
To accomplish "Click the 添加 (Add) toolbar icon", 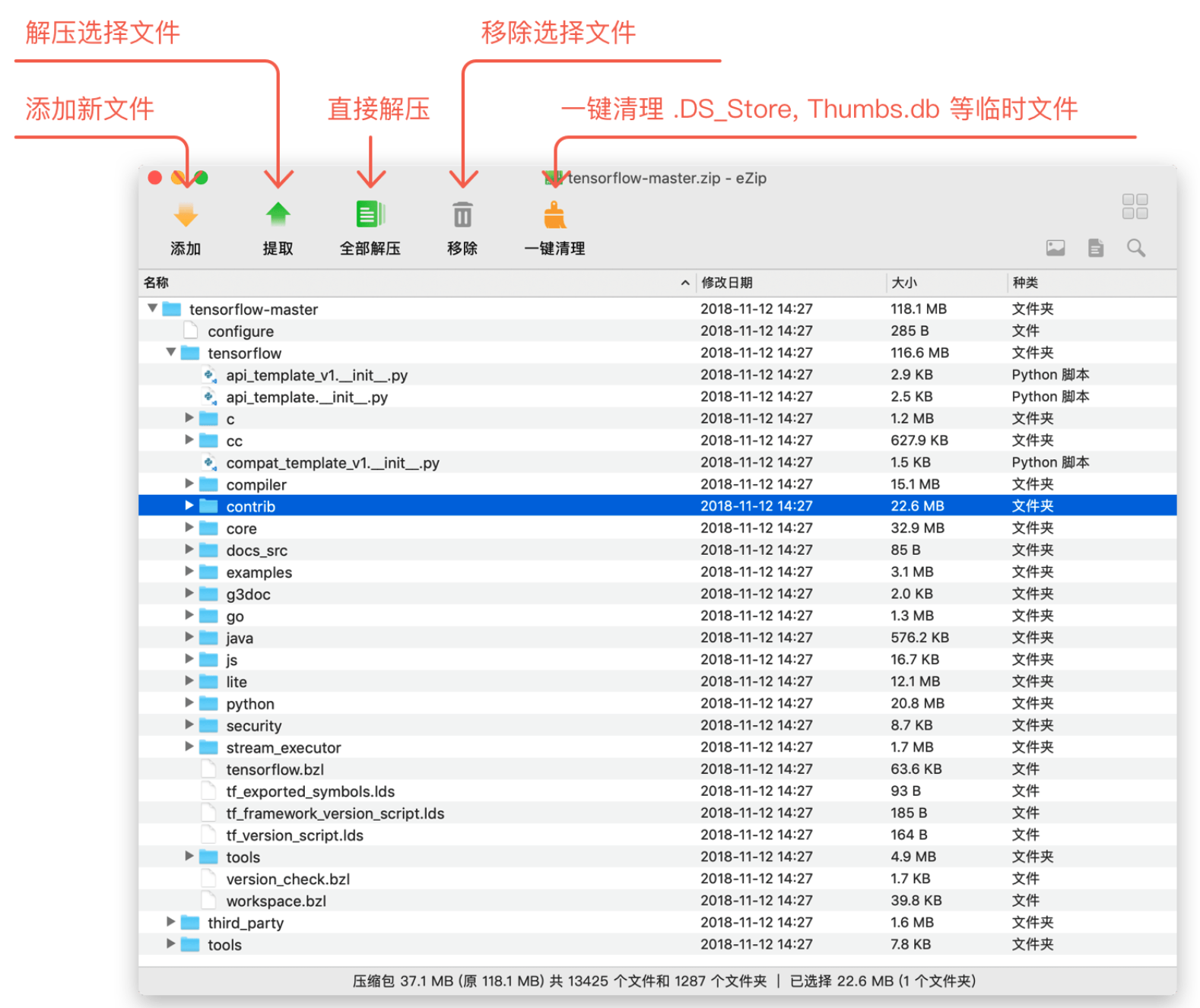I will [186, 215].
